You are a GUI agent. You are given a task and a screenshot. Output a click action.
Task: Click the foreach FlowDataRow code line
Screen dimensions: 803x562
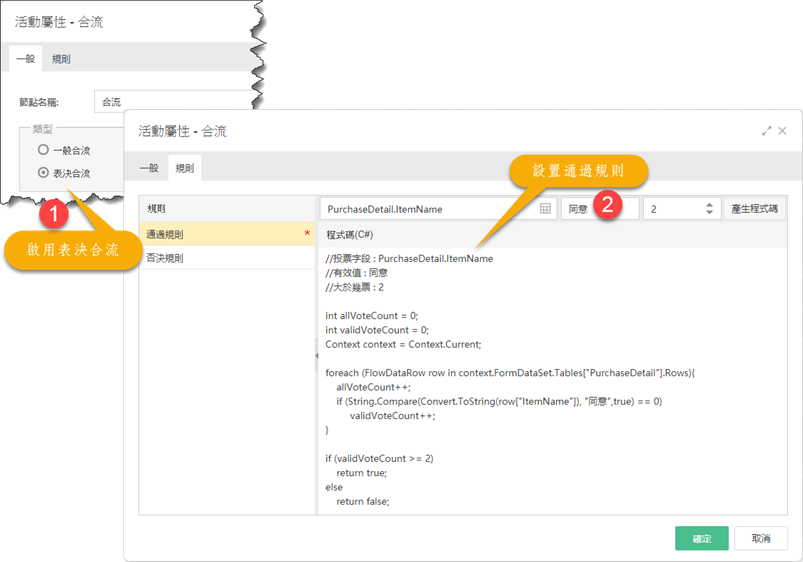(x=510, y=373)
